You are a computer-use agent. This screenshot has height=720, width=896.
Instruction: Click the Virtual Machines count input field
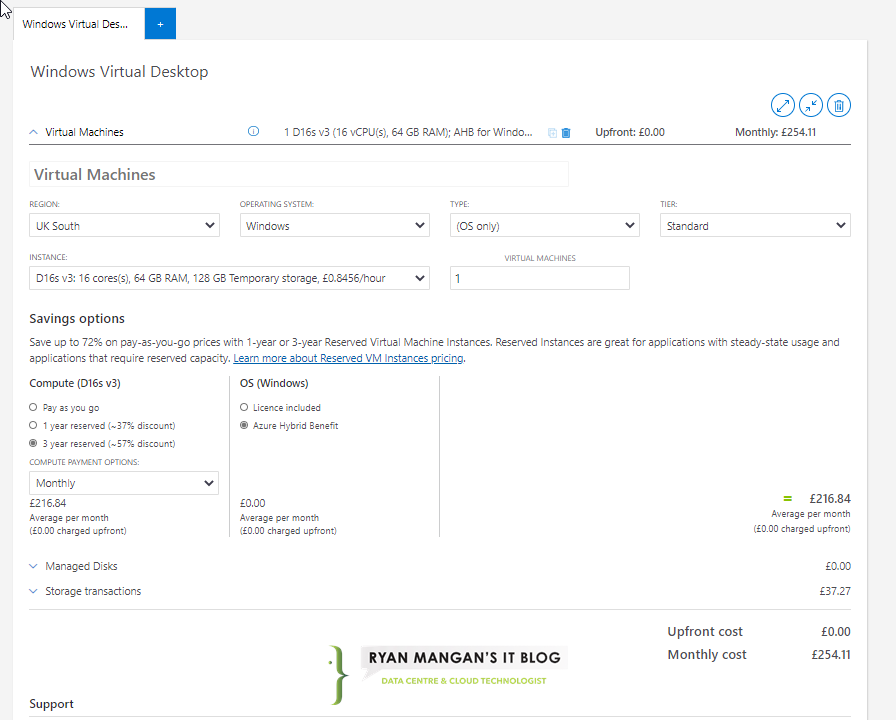(x=539, y=278)
